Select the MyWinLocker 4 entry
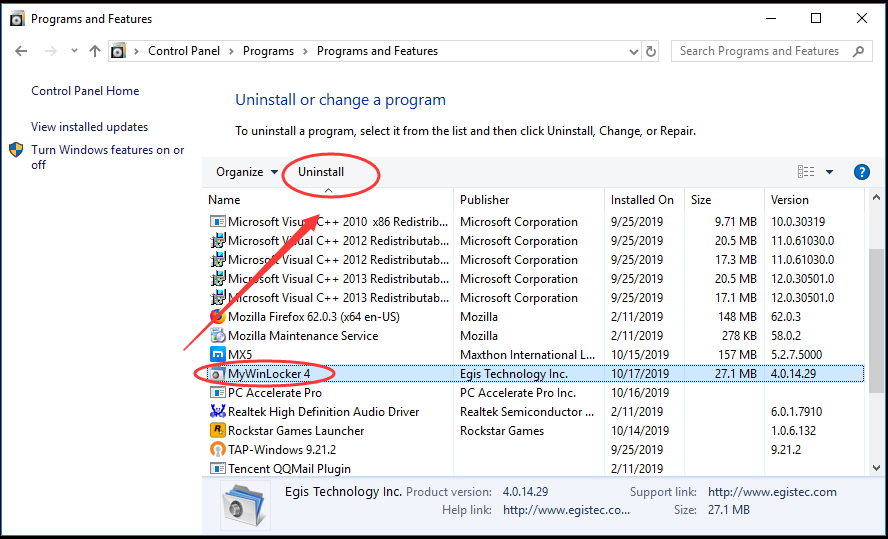This screenshot has width=888, height=539. tap(269, 374)
